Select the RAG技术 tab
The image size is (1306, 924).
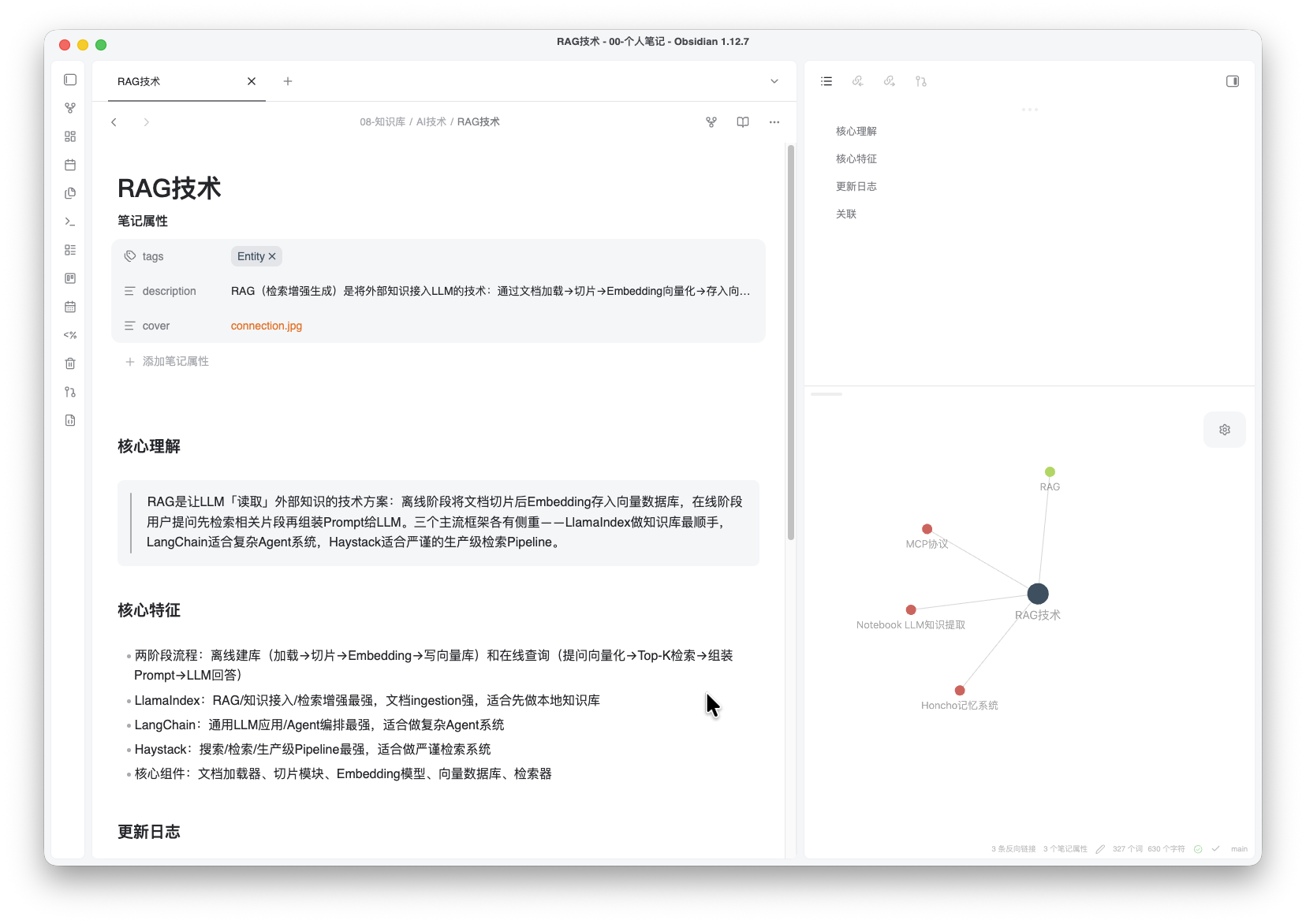[x=186, y=81]
